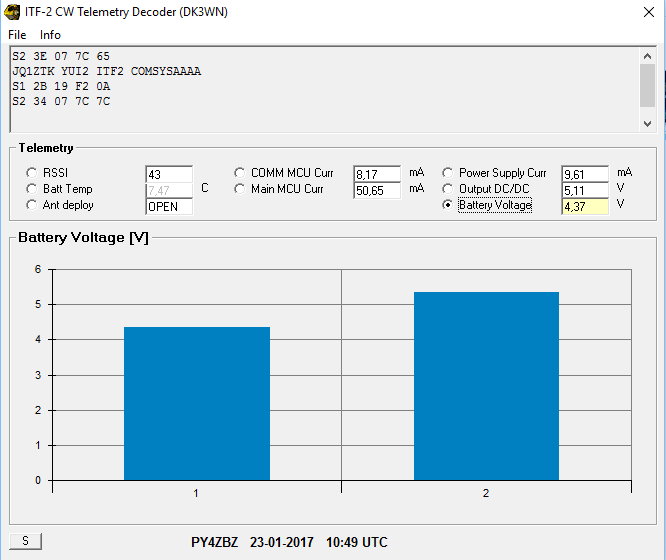The height and width of the screenshot is (560, 666).
Task: Open the Info menu
Action: 50,35
